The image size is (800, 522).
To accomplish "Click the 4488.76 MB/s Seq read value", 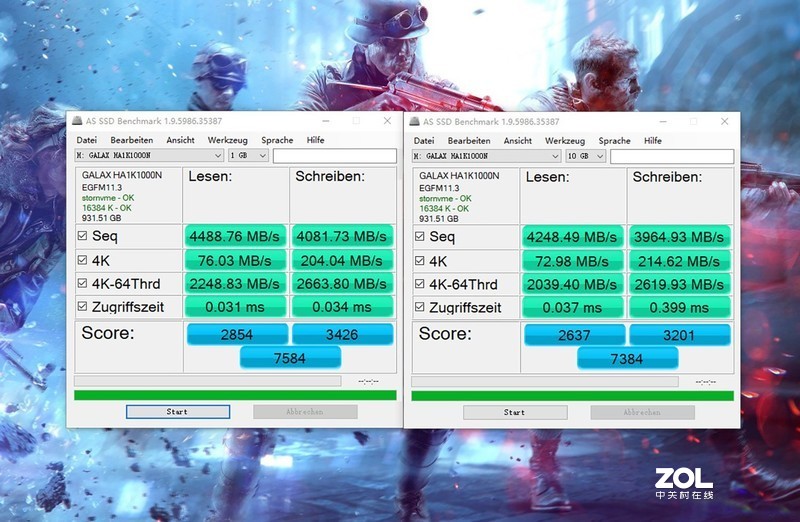I will [x=235, y=236].
